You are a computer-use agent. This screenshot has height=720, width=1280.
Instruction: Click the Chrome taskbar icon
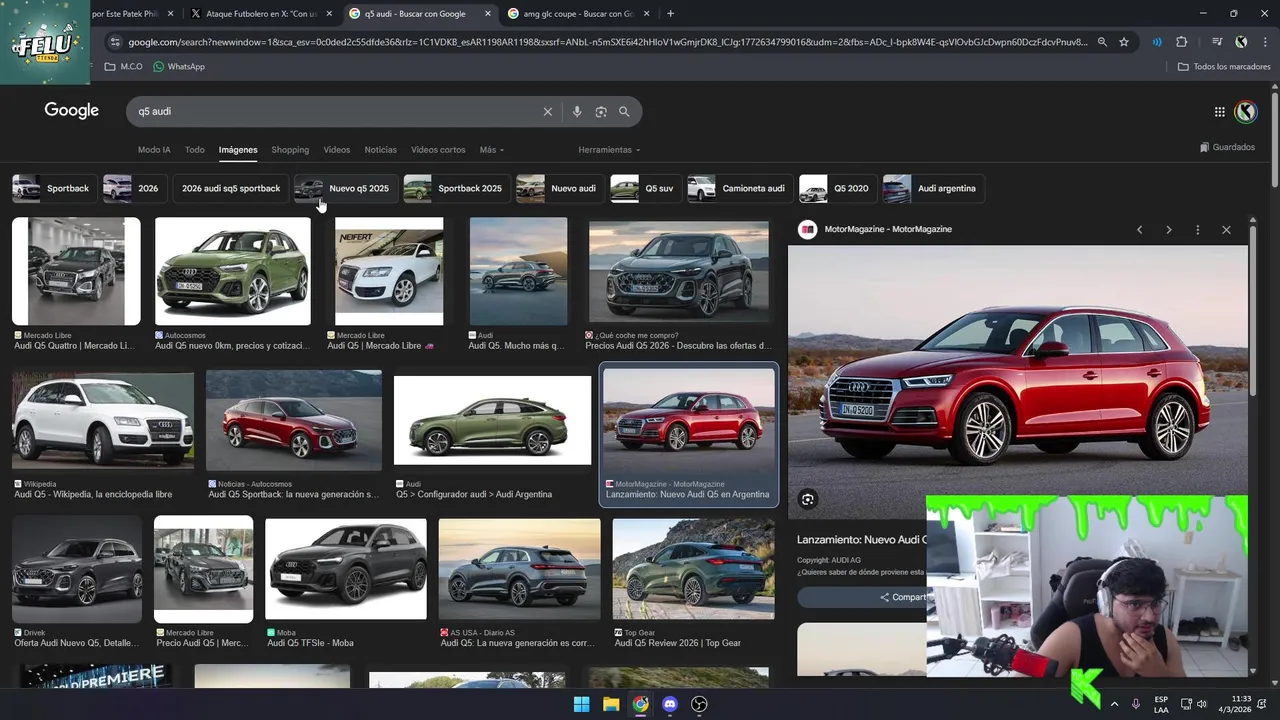pyautogui.click(x=640, y=704)
